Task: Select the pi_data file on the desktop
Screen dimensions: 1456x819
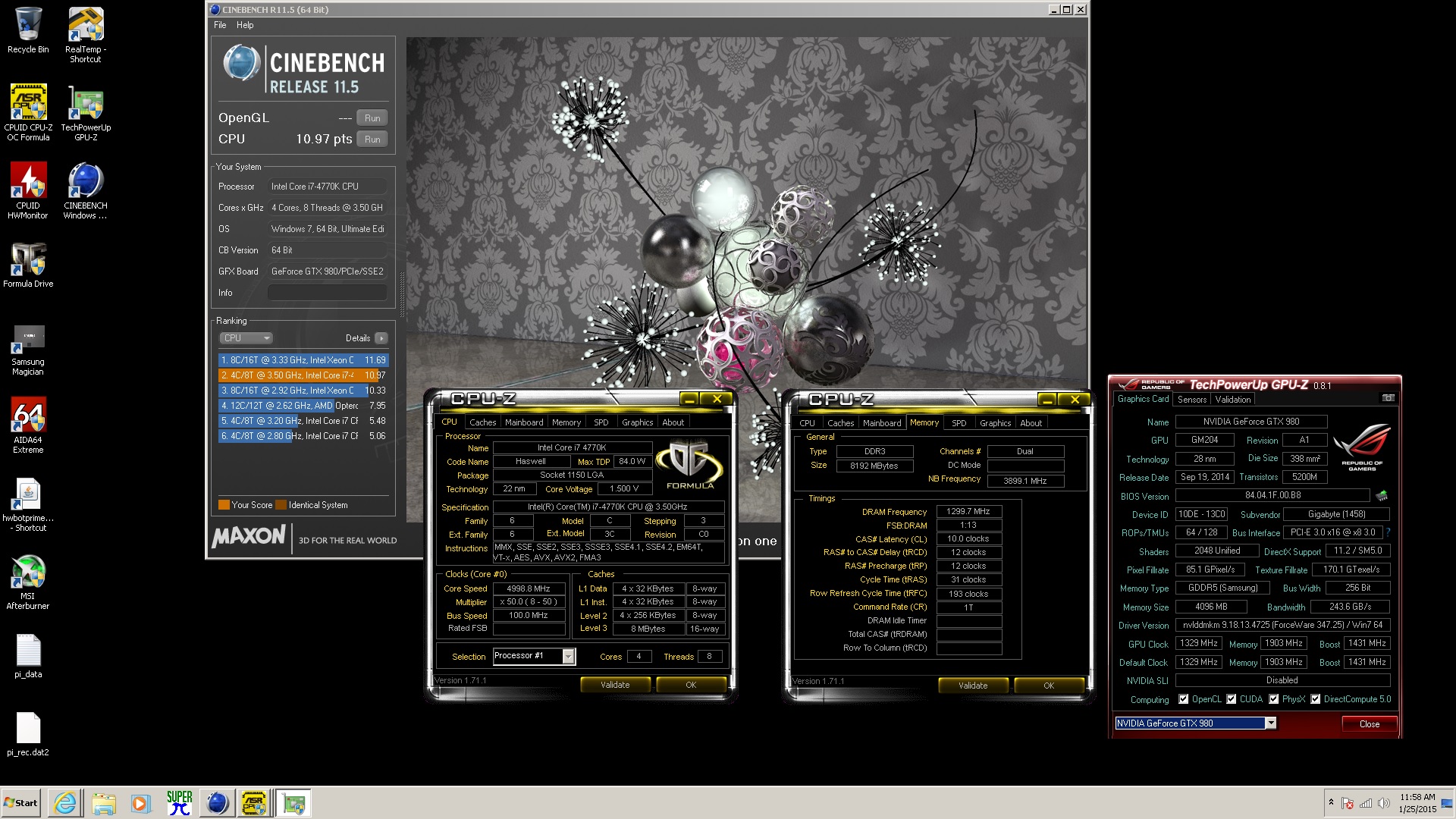Action: (28, 655)
